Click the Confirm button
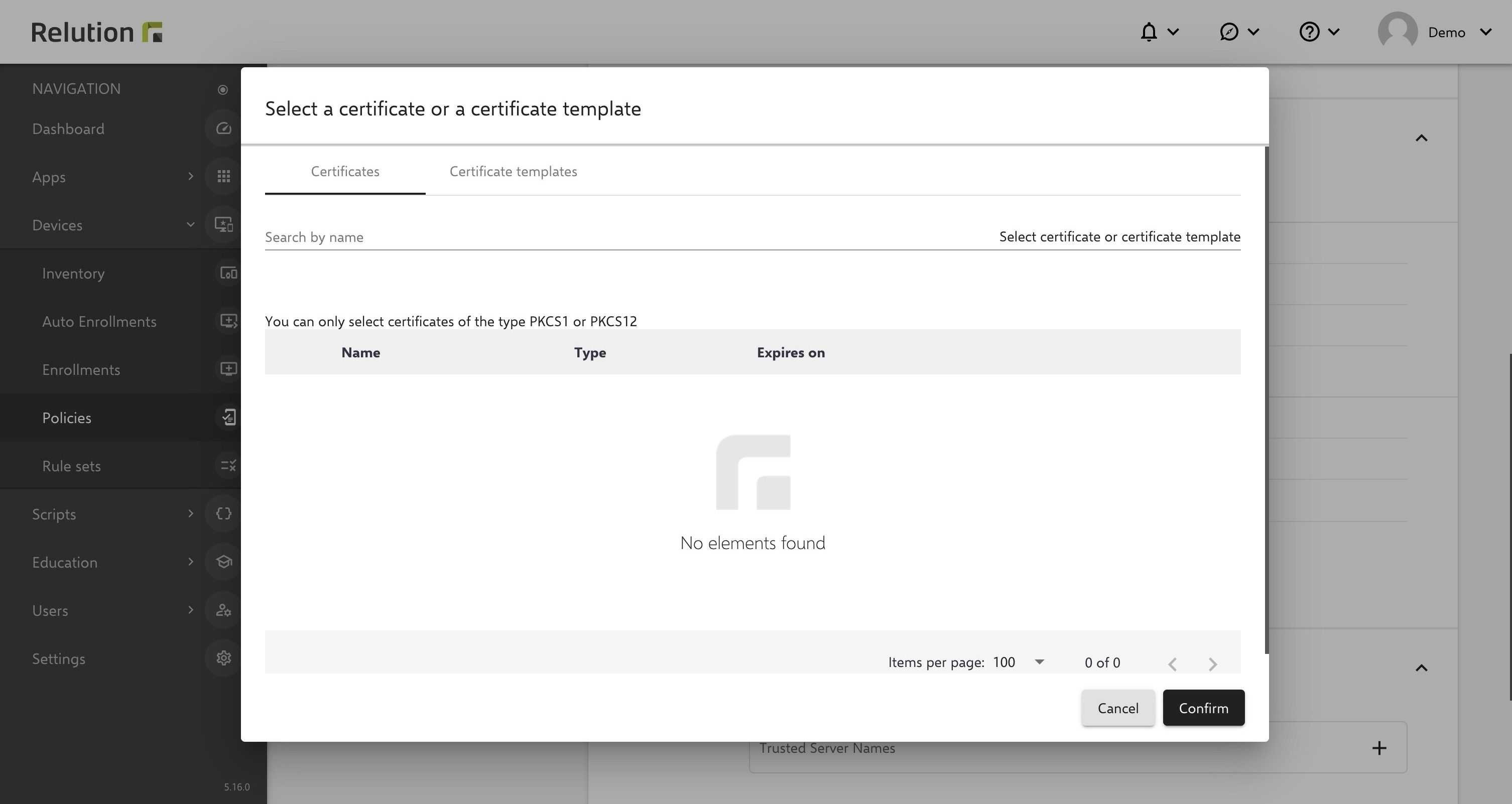 click(x=1203, y=708)
